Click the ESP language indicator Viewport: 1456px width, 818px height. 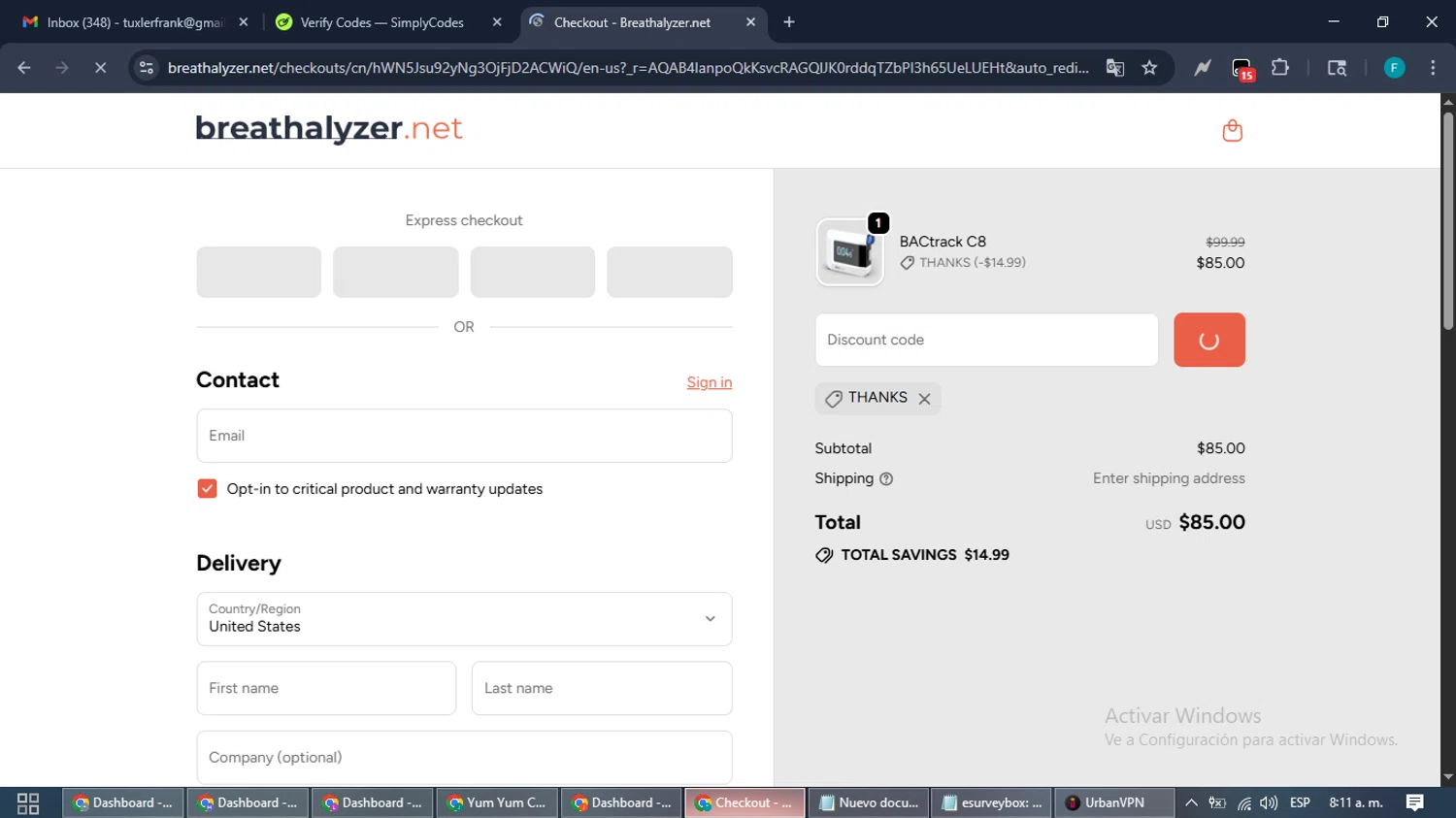[1300, 802]
